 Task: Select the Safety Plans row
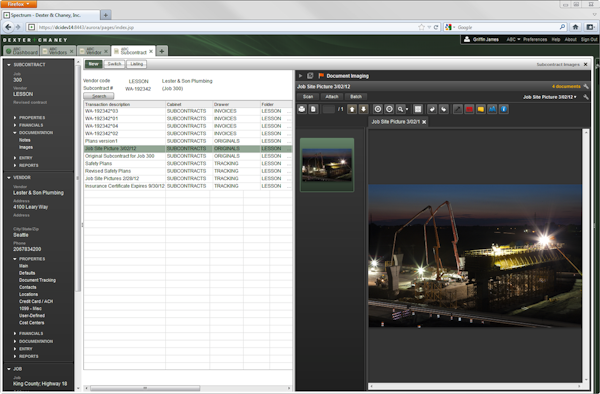pyautogui.click(x=188, y=163)
